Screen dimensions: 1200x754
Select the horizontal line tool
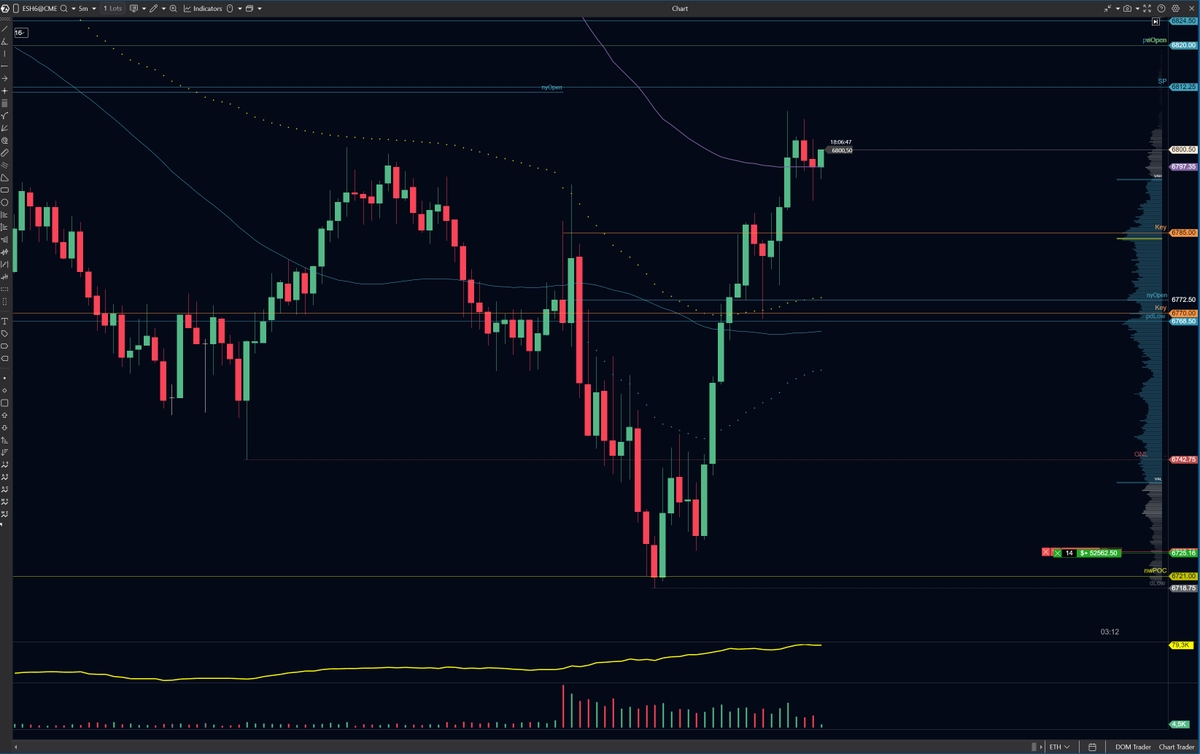pyautogui.click(x=5, y=66)
